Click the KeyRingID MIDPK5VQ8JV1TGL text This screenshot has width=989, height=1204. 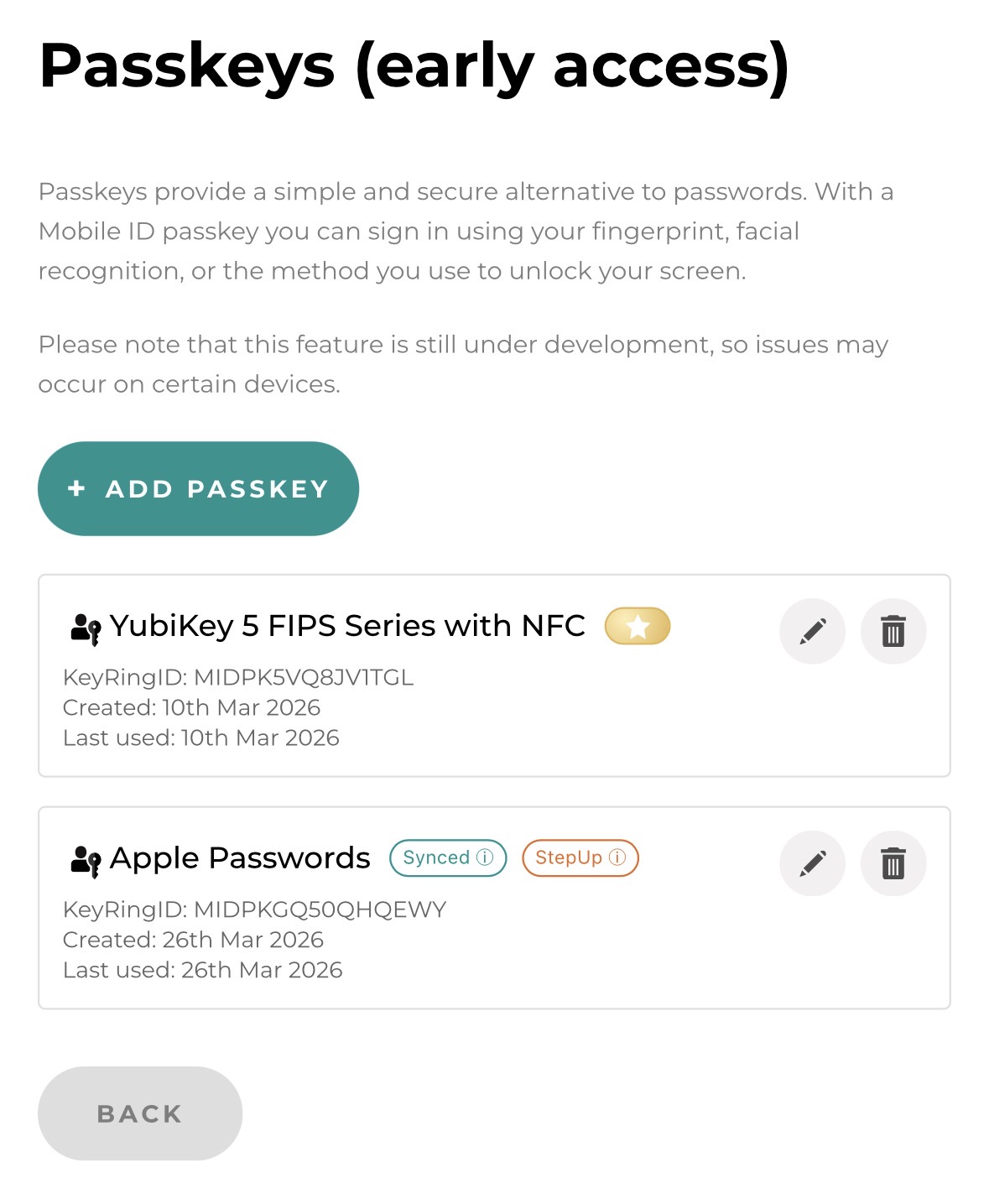pos(238,676)
